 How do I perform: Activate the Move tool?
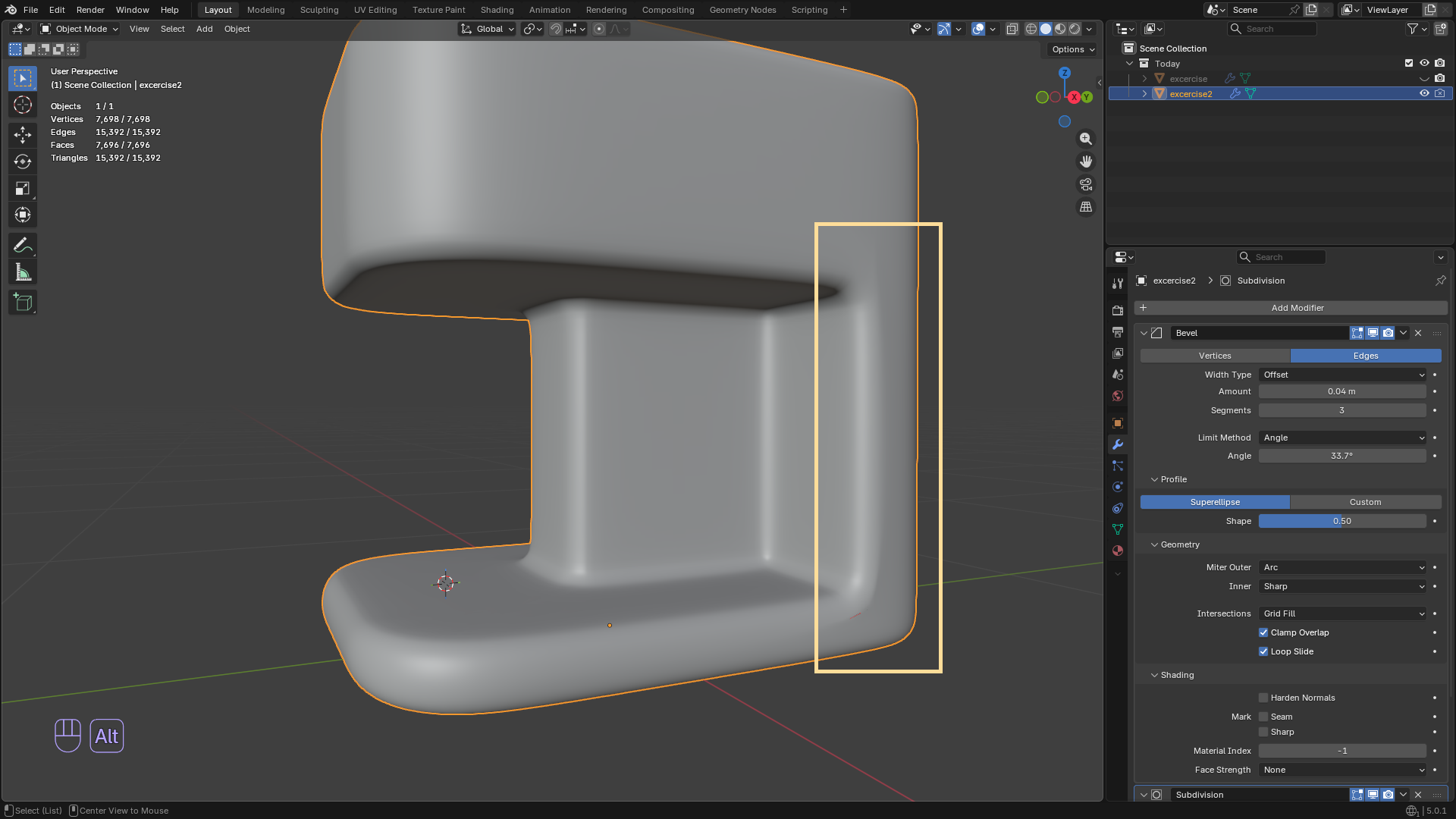(x=23, y=135)
